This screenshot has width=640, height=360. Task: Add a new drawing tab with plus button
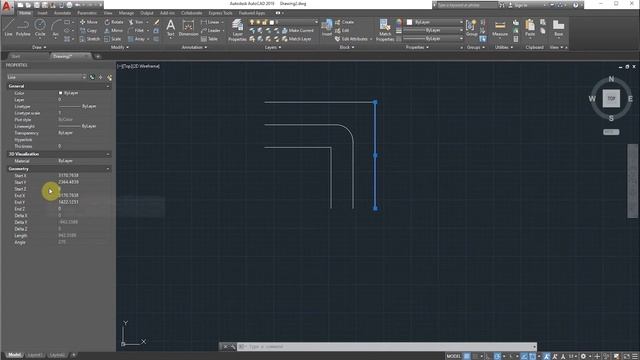pyautogui.click(x=98, y=56)
